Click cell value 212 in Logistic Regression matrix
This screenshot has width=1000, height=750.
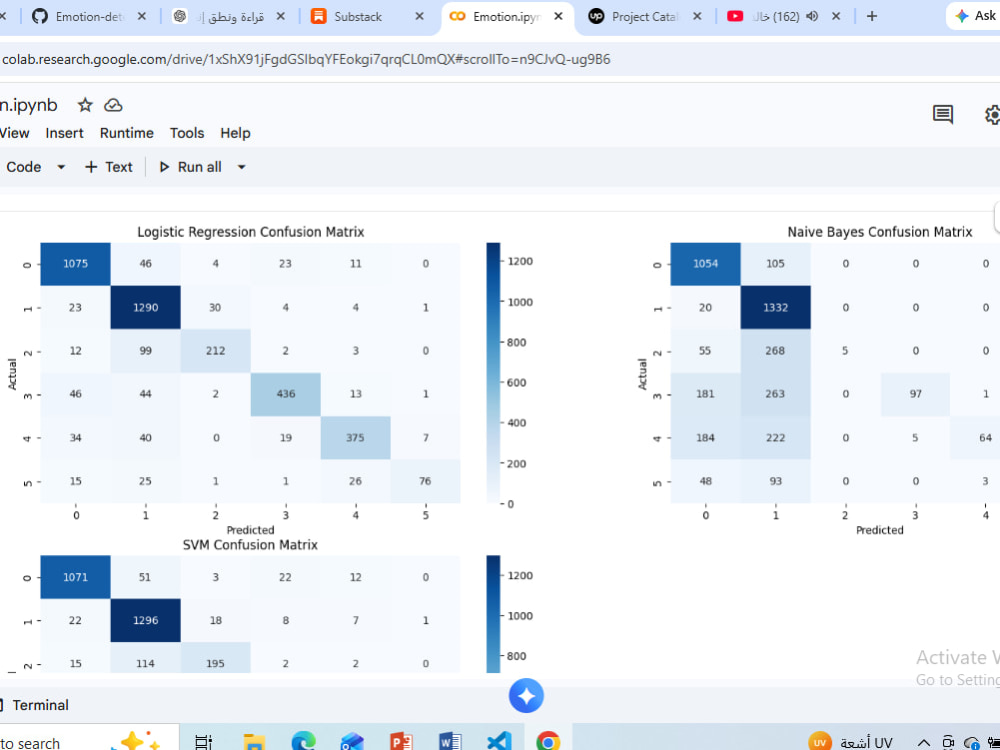[216, 351]
